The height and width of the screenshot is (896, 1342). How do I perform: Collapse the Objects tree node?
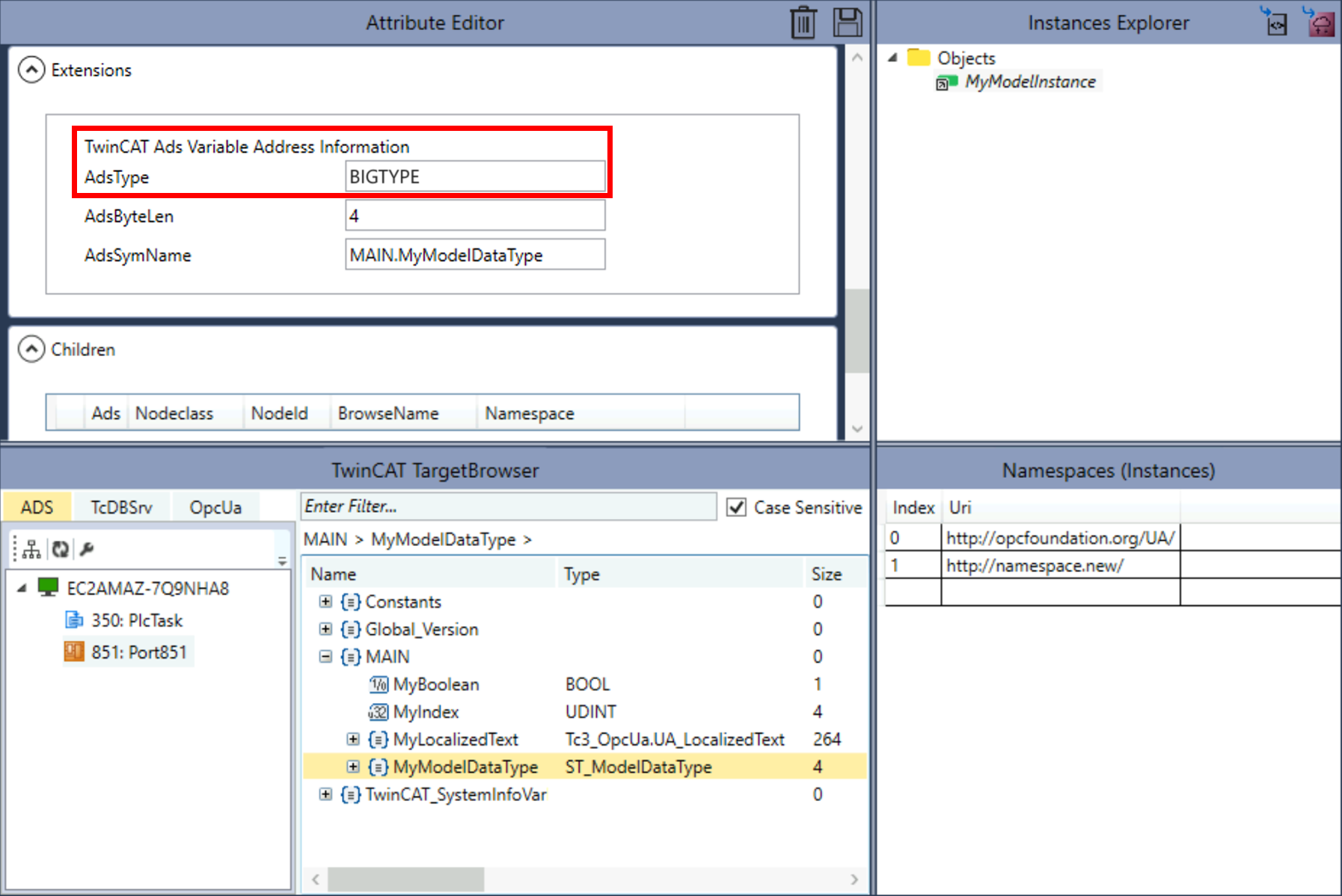point(892,58)
